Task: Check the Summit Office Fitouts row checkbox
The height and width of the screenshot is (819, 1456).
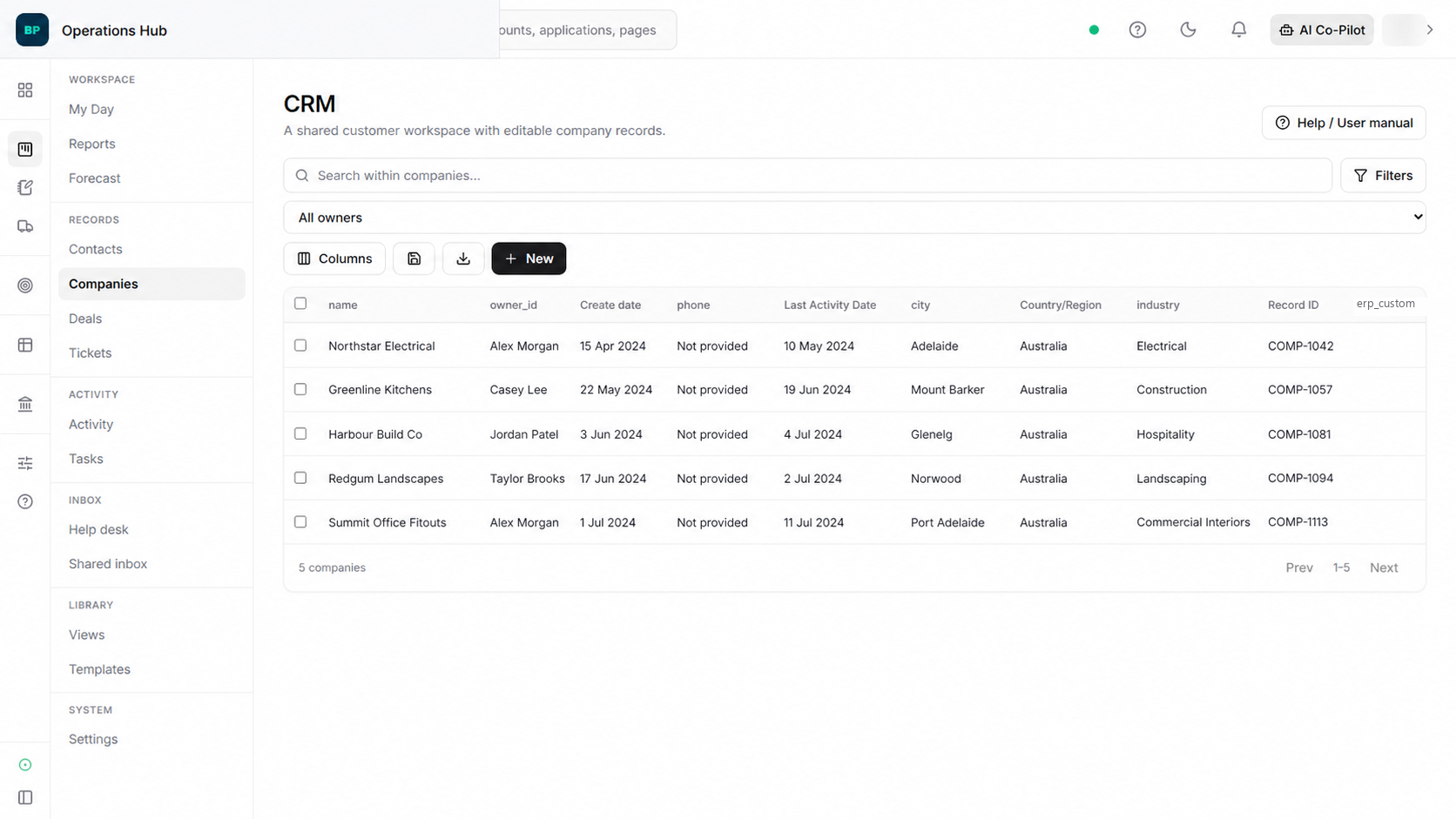Action: tap(300, 522)
